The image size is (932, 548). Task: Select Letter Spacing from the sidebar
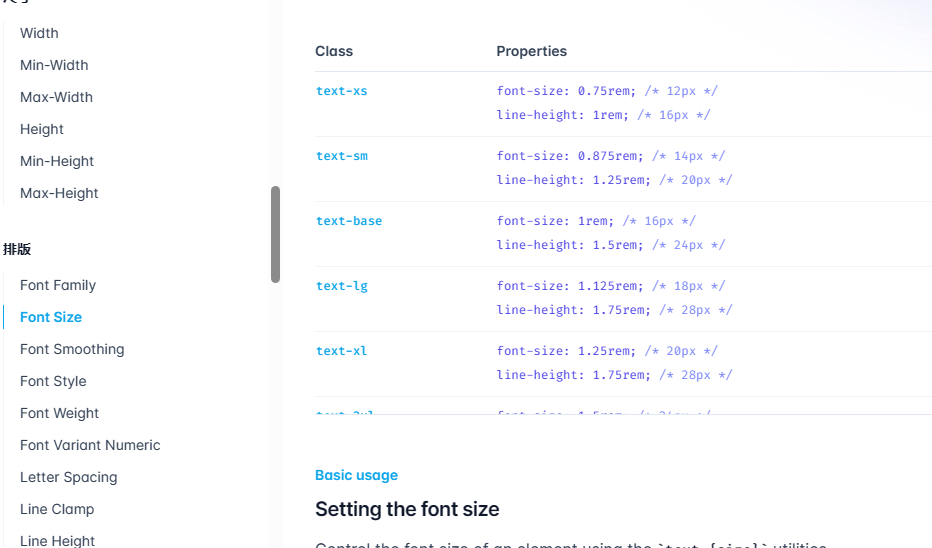[68, 477]
